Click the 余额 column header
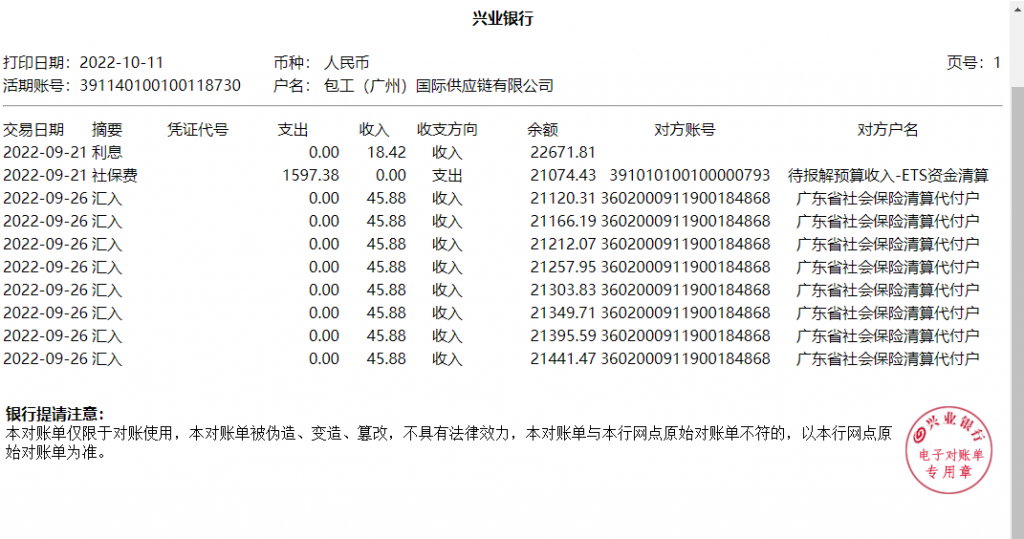The width and height of the screenshot is (1024, 539). [x=543, y=130]
